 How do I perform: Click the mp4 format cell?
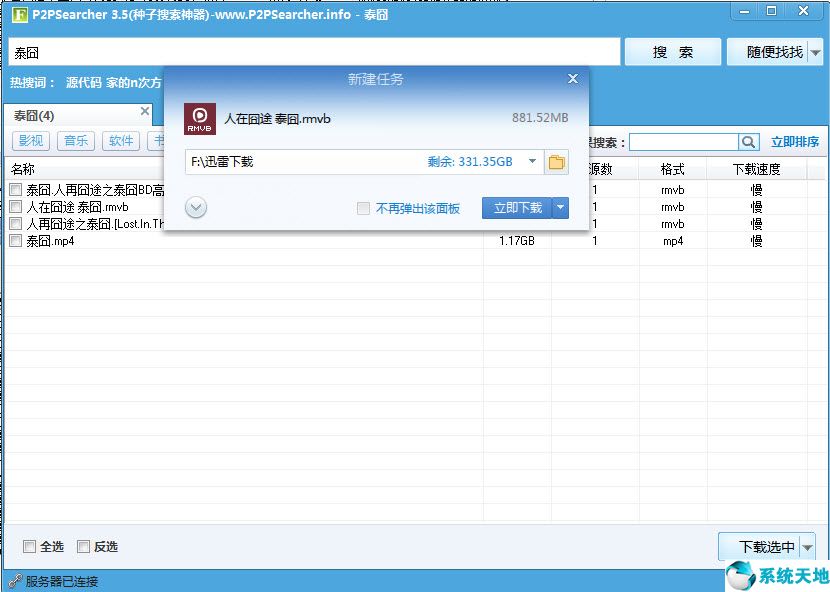(673, 241)
